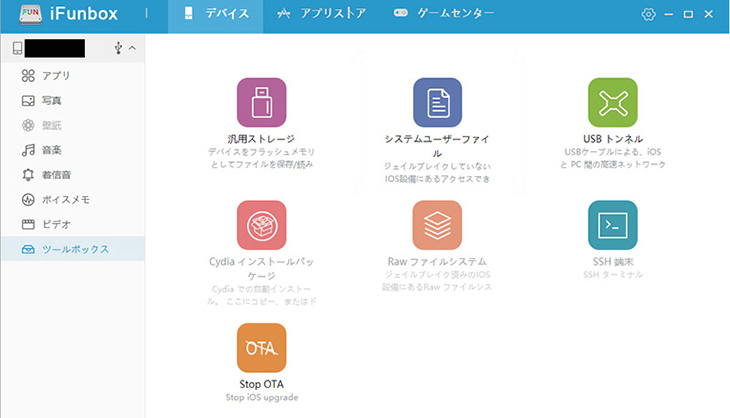Select ツールボックス in the sidebar
Image resolution: width=730 pixels, height=418 pixels.
73,249
